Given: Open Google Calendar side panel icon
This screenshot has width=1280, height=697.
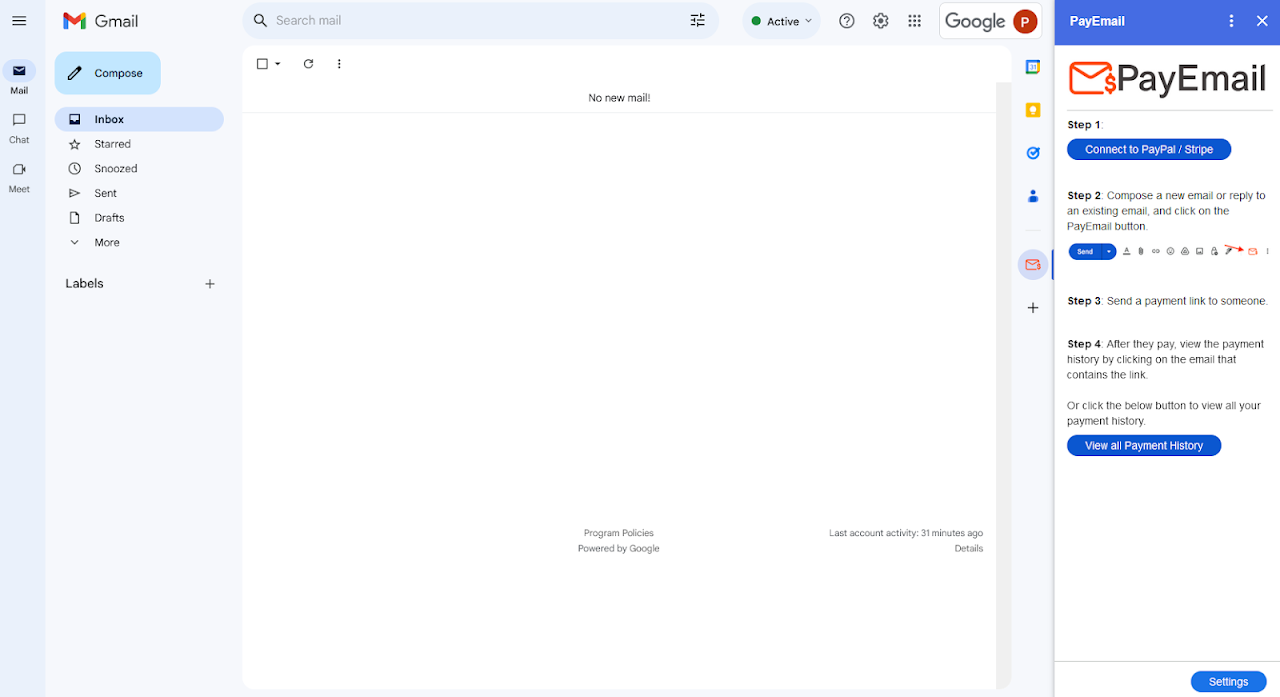Looking at the screenshot, I should [x=1033, y=67].
